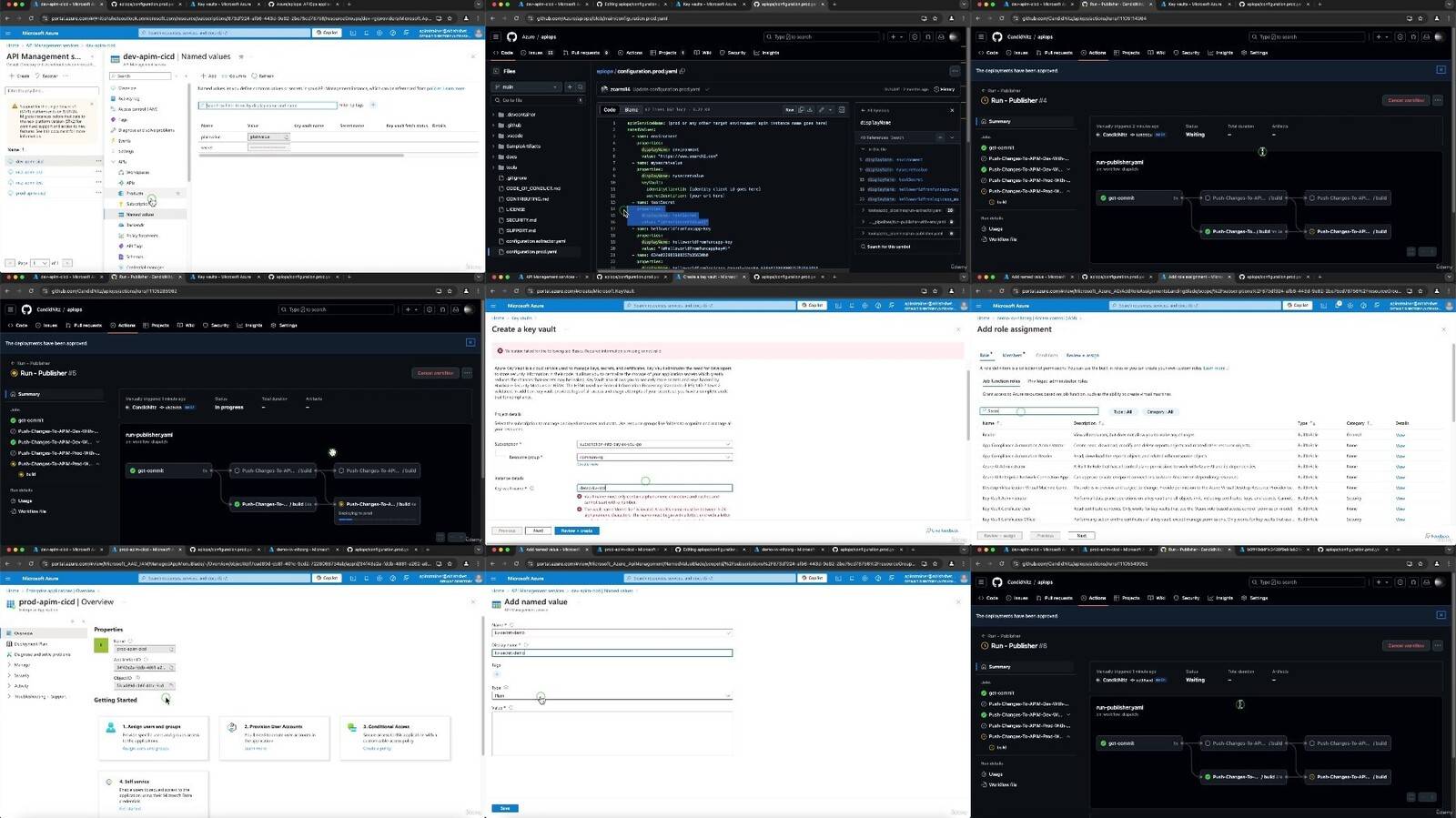This screenshot has width=1456, height=818.
Task: Open build job in Run - Publisher #5 sidebar
Action: tap(31, 474)
